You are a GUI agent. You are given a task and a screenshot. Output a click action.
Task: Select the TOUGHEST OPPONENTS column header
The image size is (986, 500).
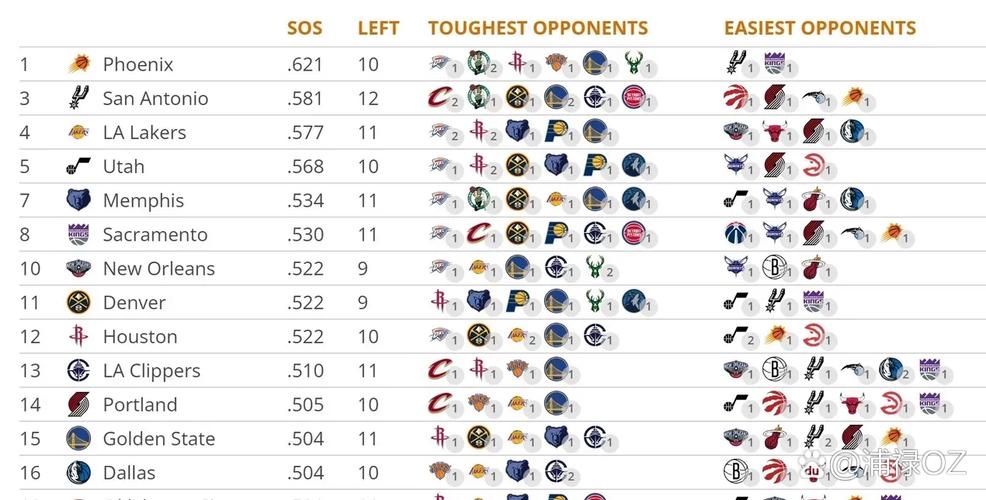tap(538, 28)
